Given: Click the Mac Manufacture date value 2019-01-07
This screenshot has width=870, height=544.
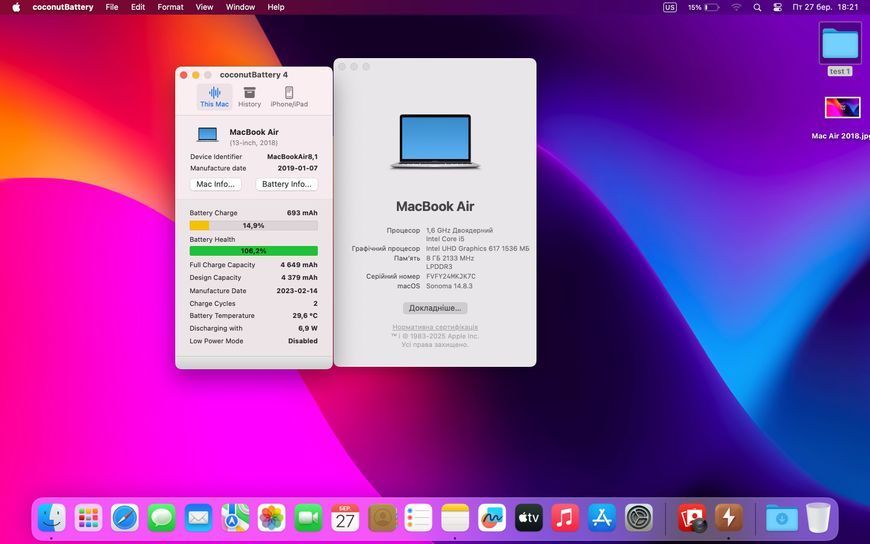Looking at the screenshot, I should point(297,168).
